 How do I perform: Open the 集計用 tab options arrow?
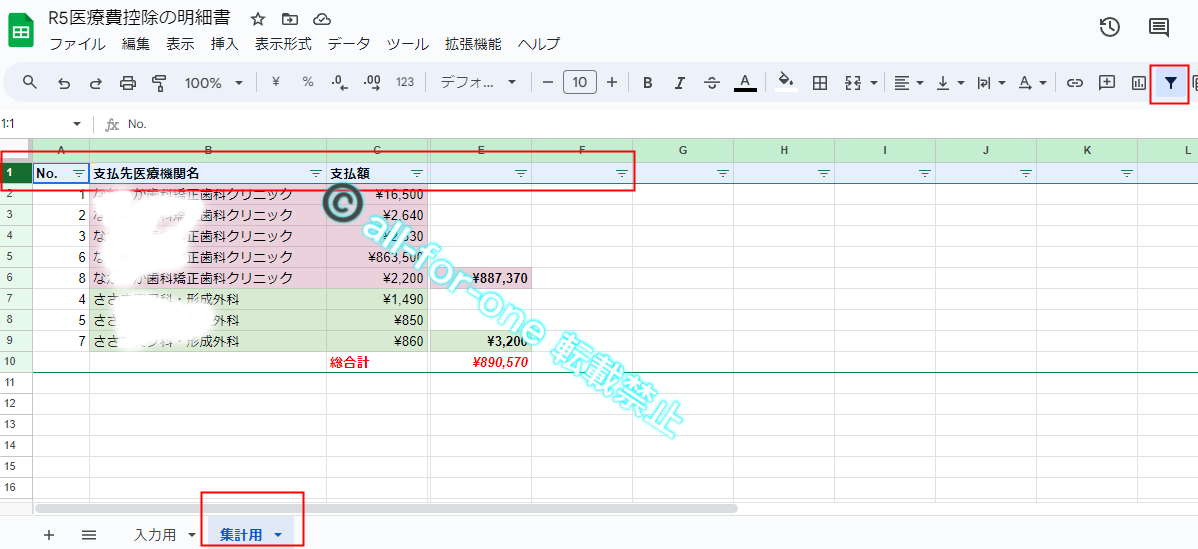coord(278,535)
